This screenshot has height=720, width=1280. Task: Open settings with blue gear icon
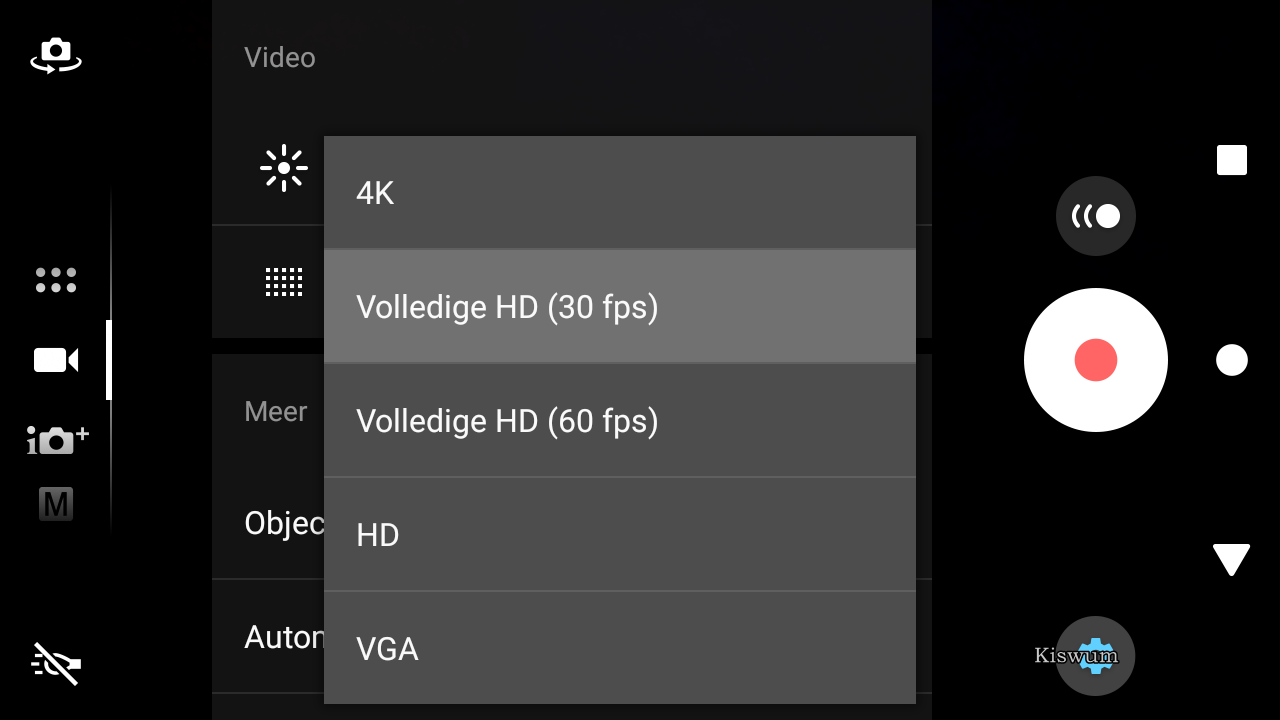(1096, 656)
